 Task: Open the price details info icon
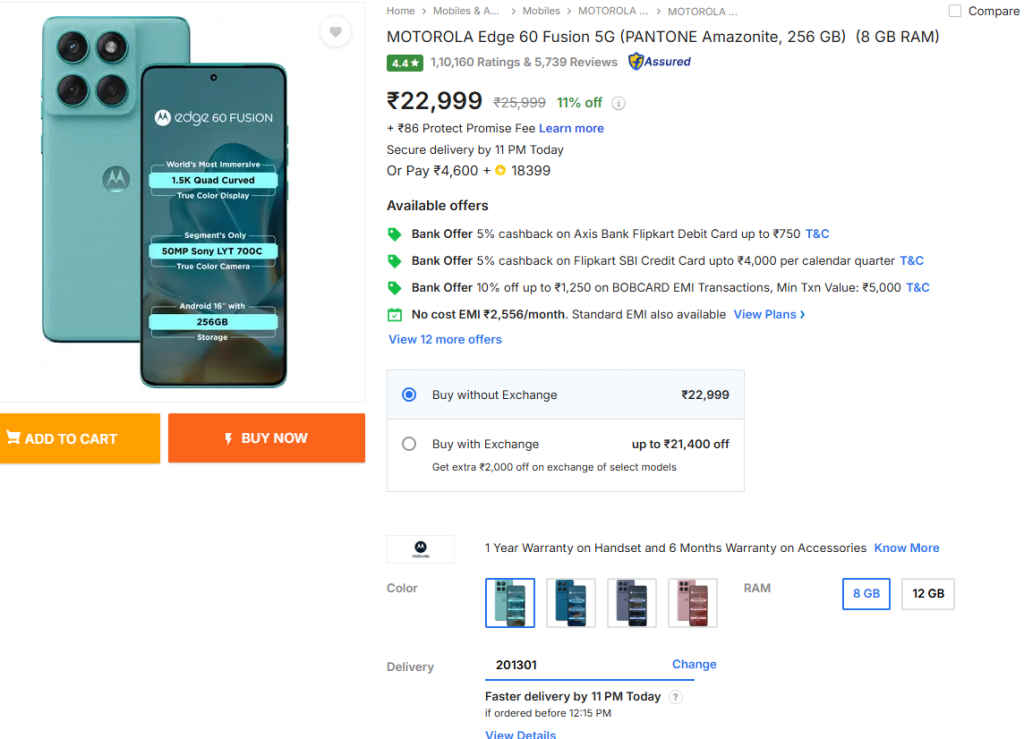coord(619,103)
